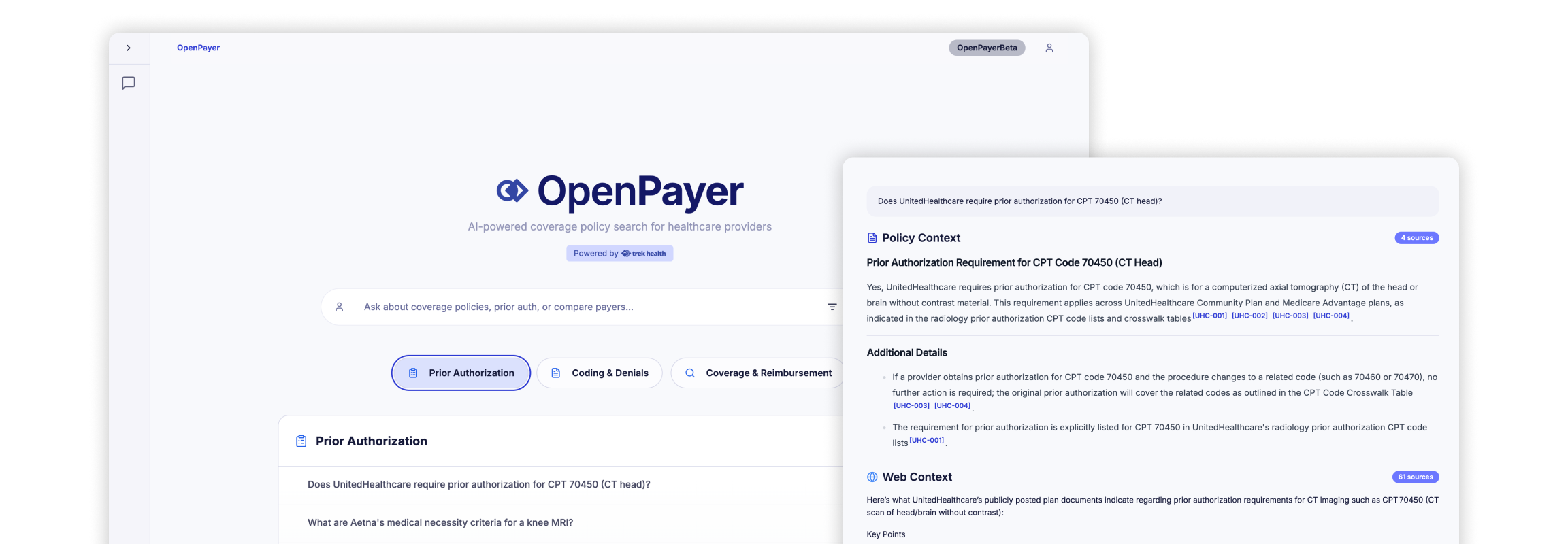The image size is (1568, 544).
Task: Open the 4 sources badge
Action: (x=1417, y=238)
